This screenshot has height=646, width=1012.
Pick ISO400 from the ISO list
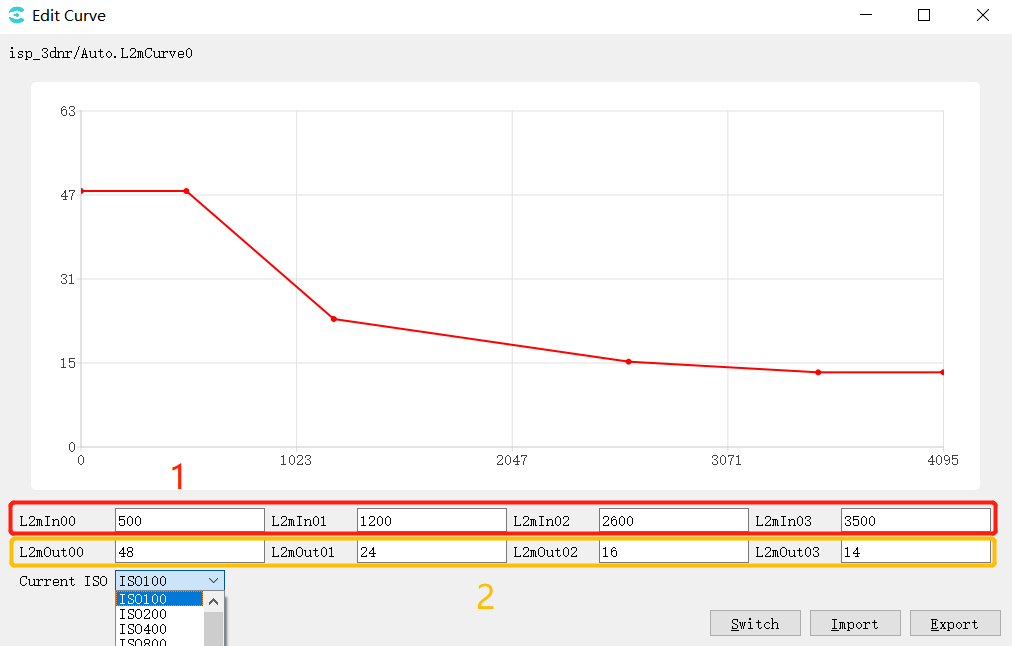[159, 629]
